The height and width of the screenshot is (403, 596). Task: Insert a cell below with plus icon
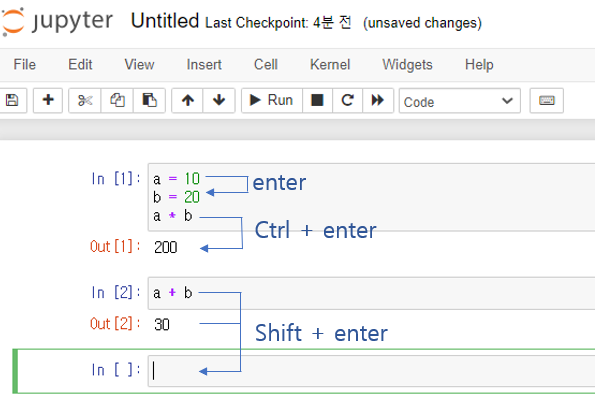48,100
